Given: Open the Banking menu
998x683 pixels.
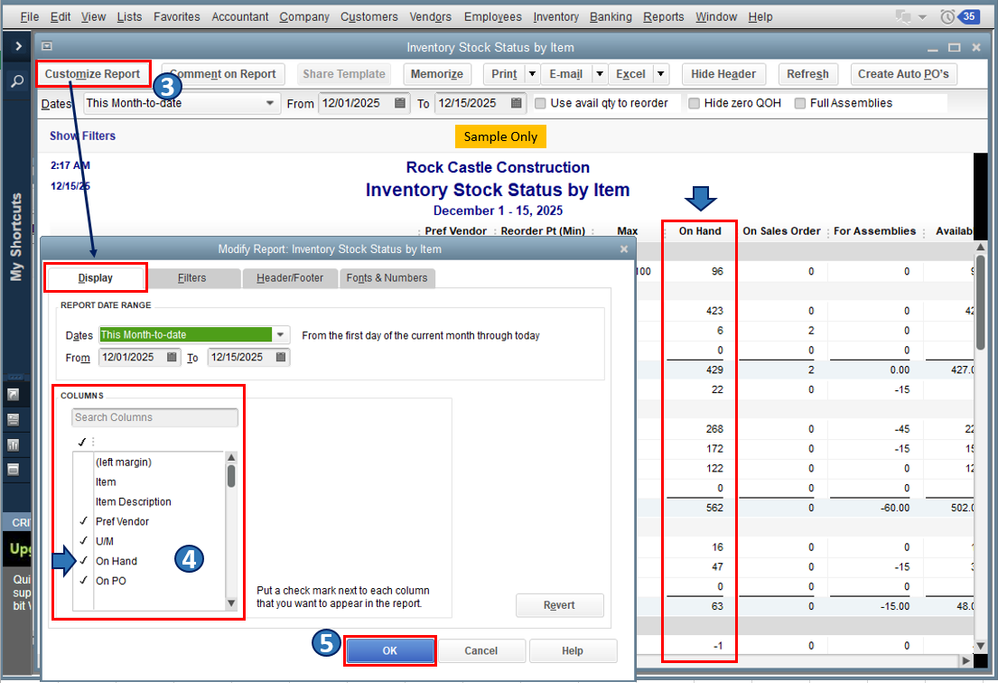Looking at the screenshot, I should tap(610, 17).
